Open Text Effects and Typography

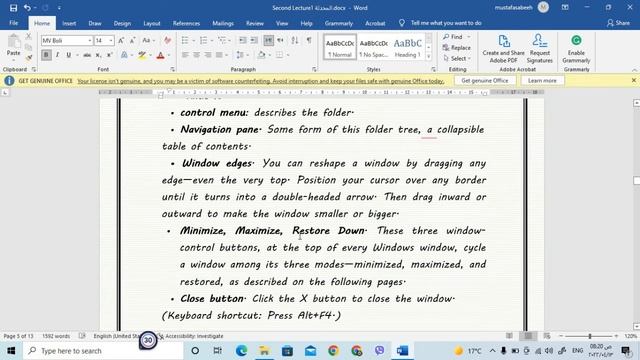pyautogui.click(x=124, y=55)
